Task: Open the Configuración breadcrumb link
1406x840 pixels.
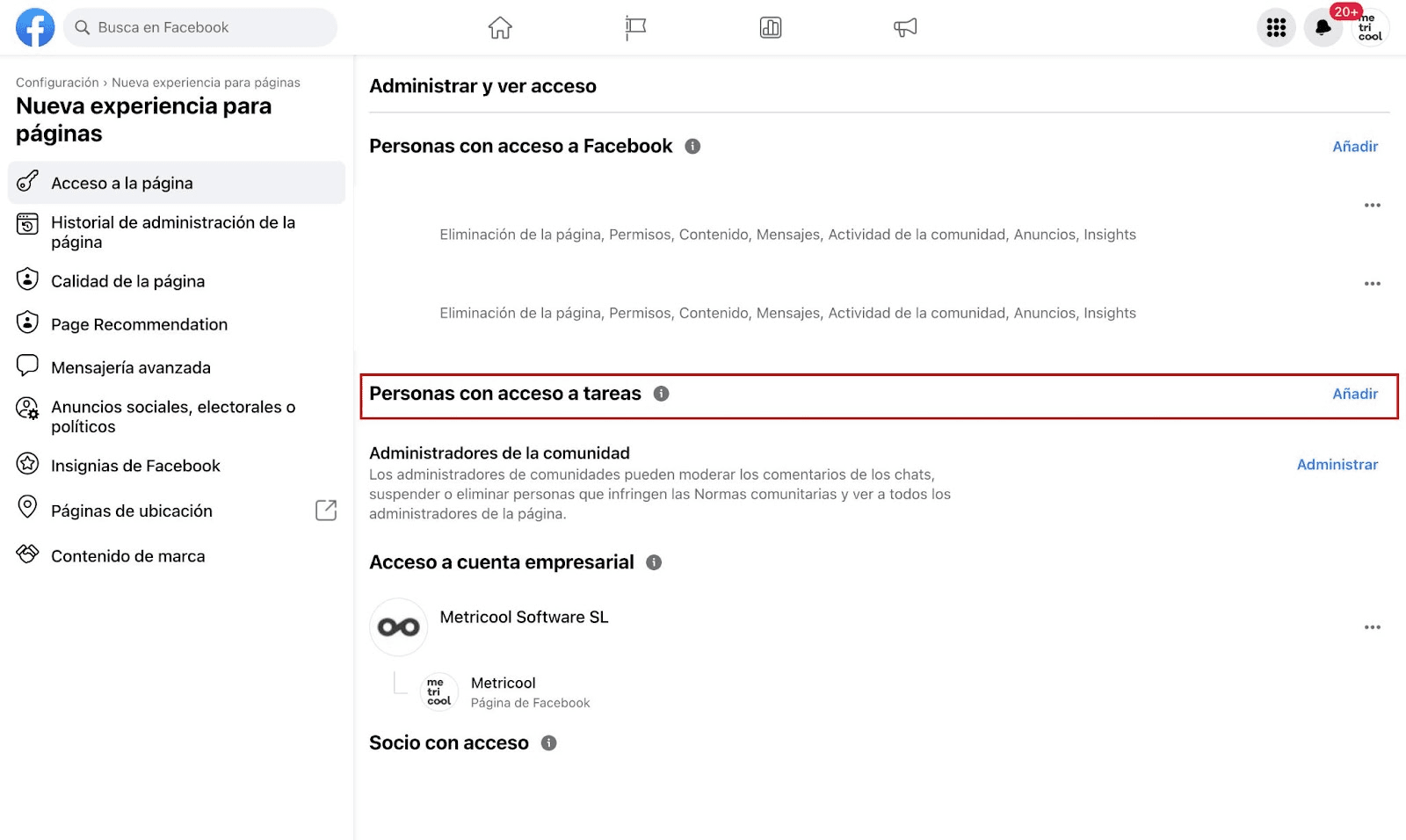Action: (57, 82)
